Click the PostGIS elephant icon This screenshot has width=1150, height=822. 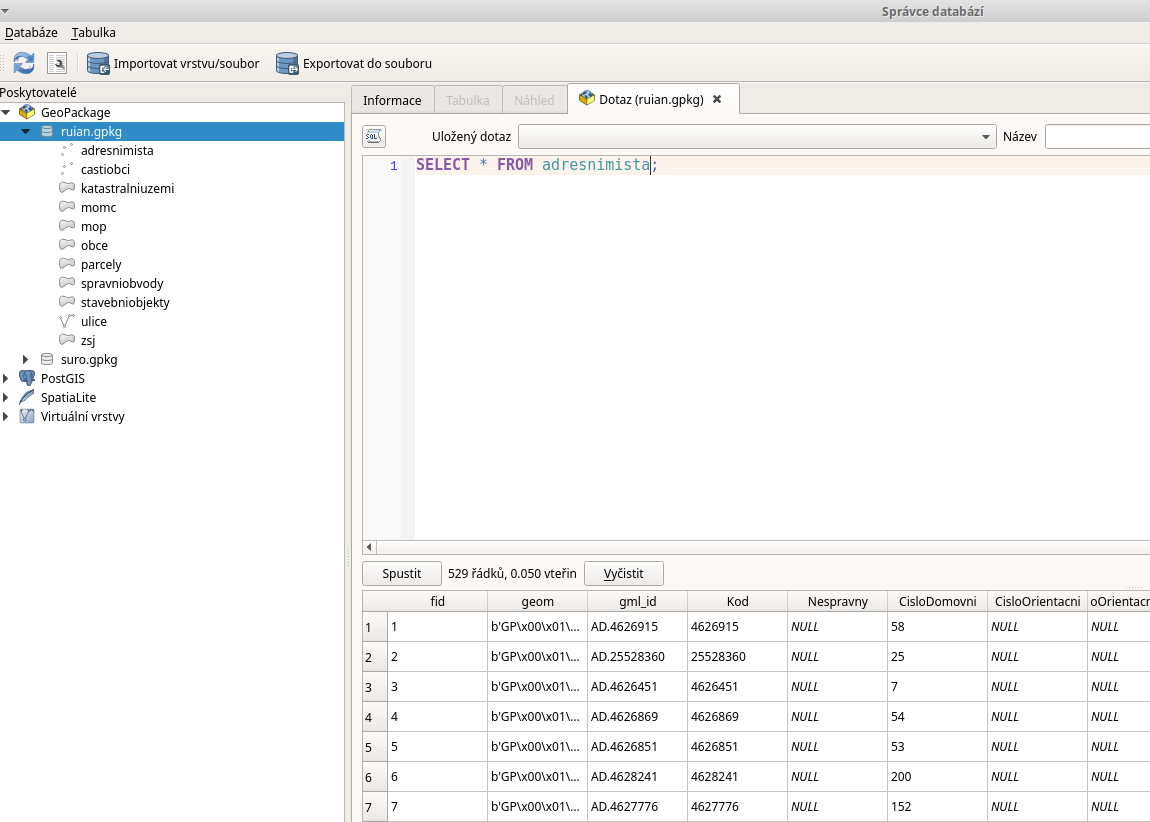(x=27, y=378)
